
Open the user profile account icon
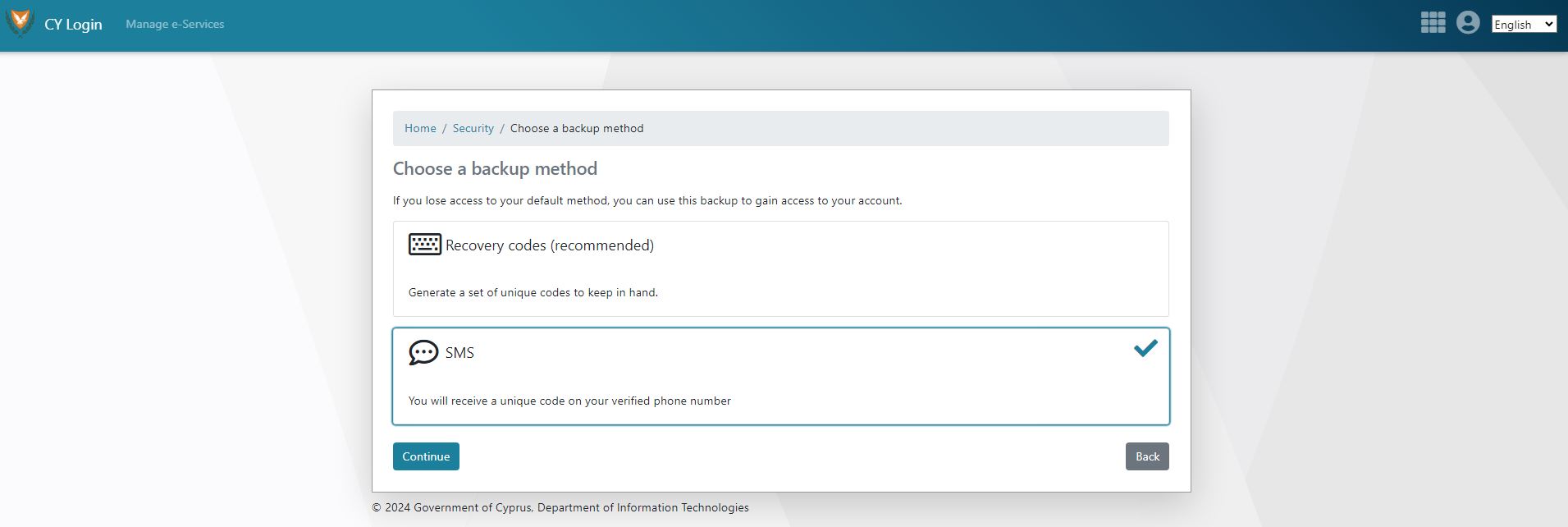pos(1467,23)
